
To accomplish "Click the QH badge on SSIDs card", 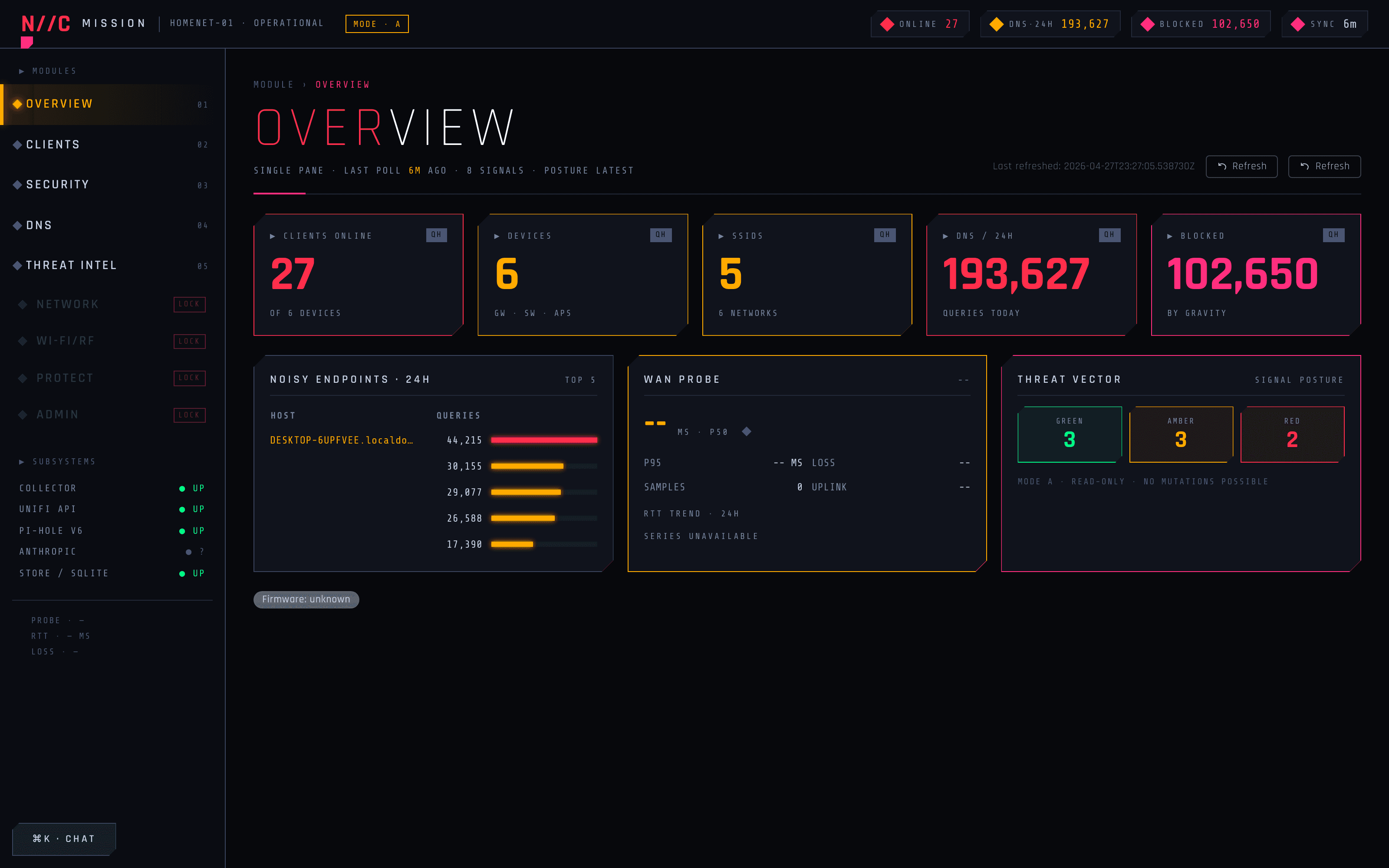I will (x=885, y=235).
